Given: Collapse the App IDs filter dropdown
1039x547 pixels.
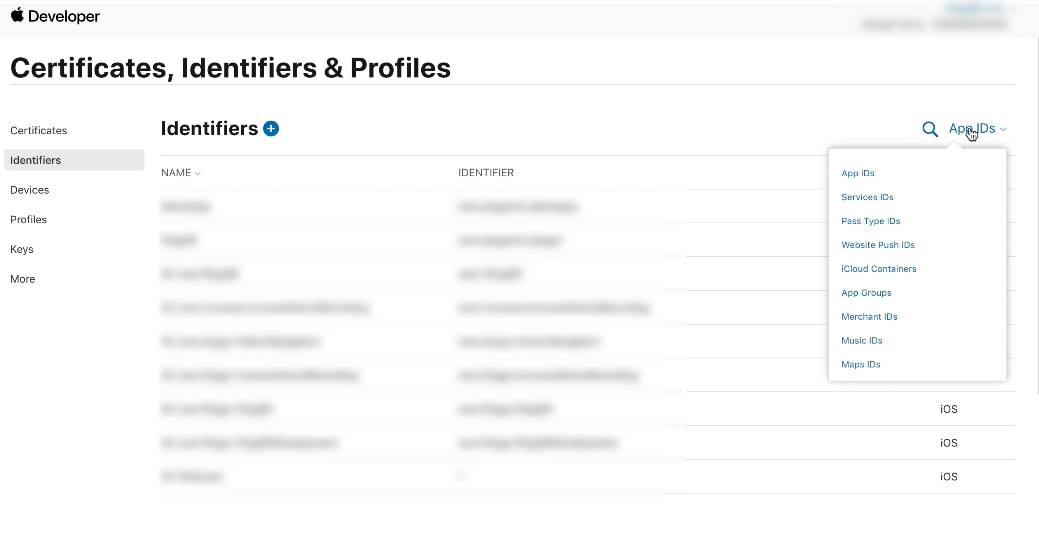Looking at the screenshot, I should [977, 128].
